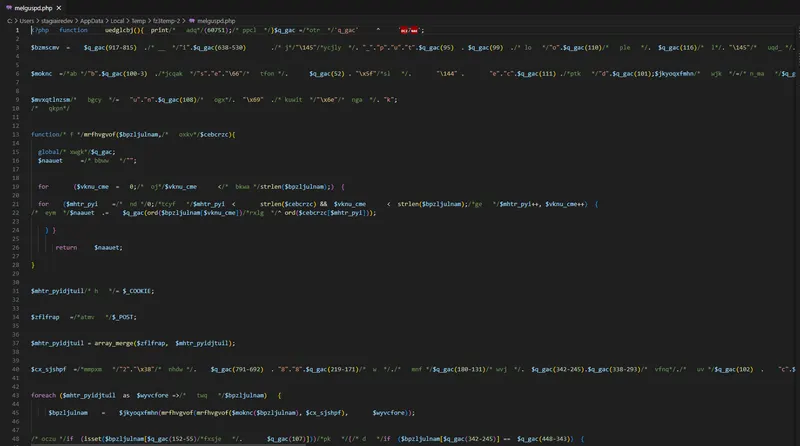Click the PHP icon in the breadcrumb
This screenshot has height=446, width=800.
pos(192,21)
